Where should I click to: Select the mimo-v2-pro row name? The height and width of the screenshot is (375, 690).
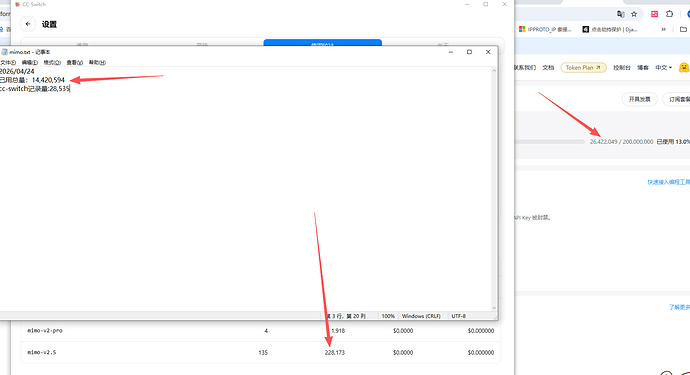tap(45, 331)
